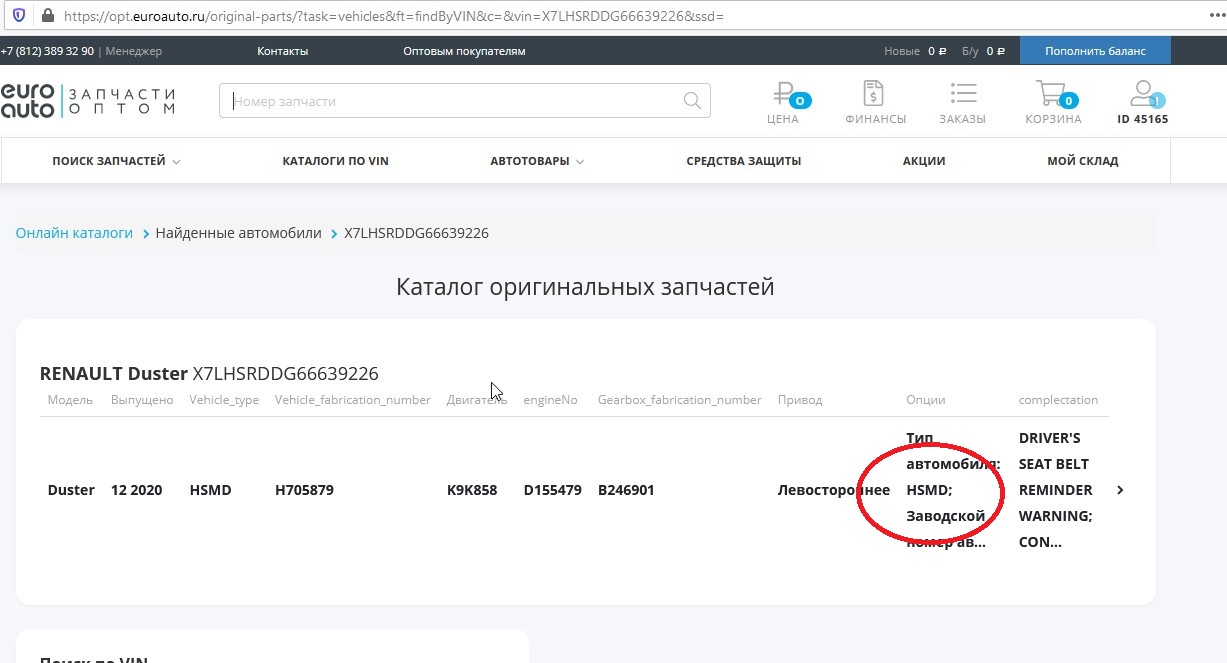Click the engineNo column header
Screen dimensions: 1227x663
(x=550, y=400)
